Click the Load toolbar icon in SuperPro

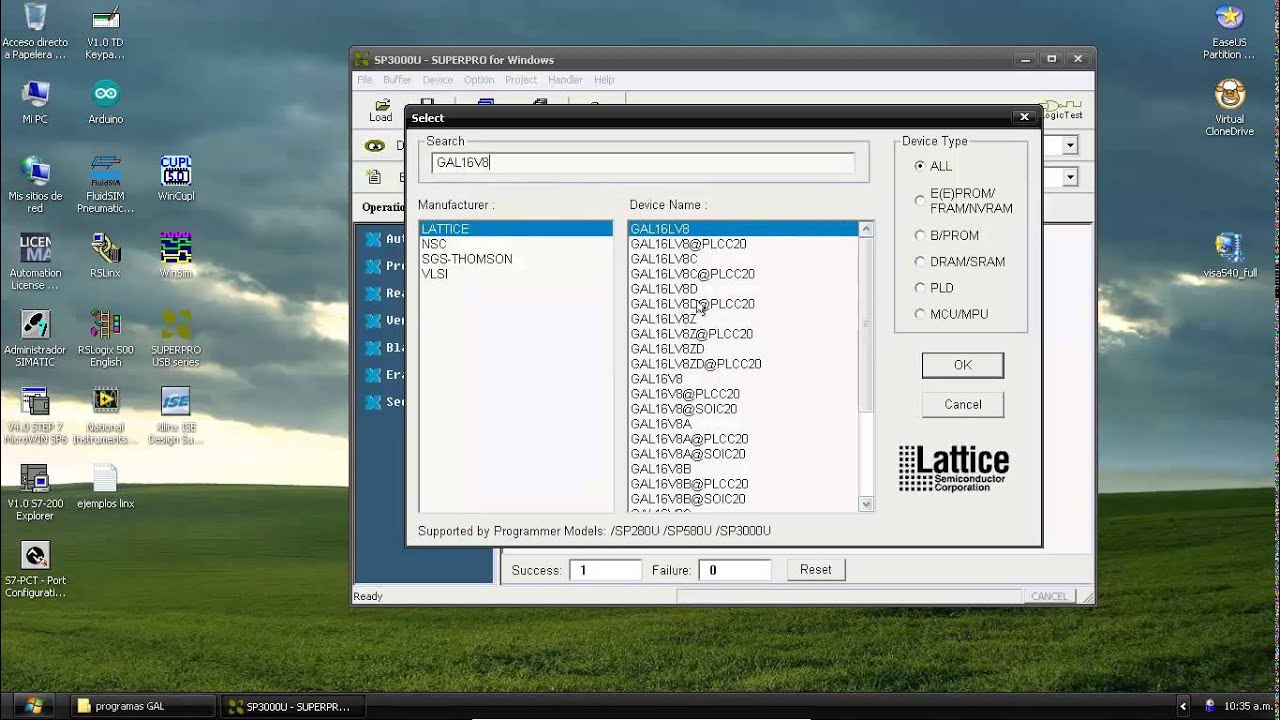click(x=381, y=110)
